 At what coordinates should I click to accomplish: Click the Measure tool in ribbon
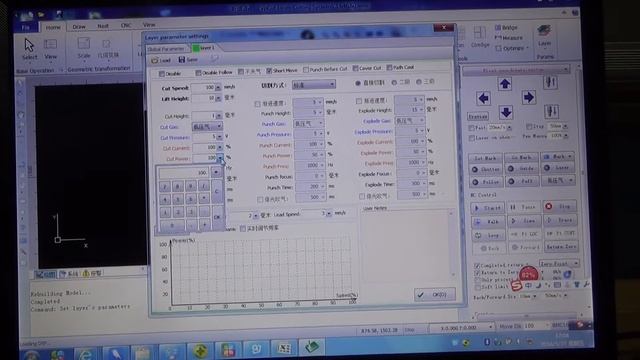(508, 38)
